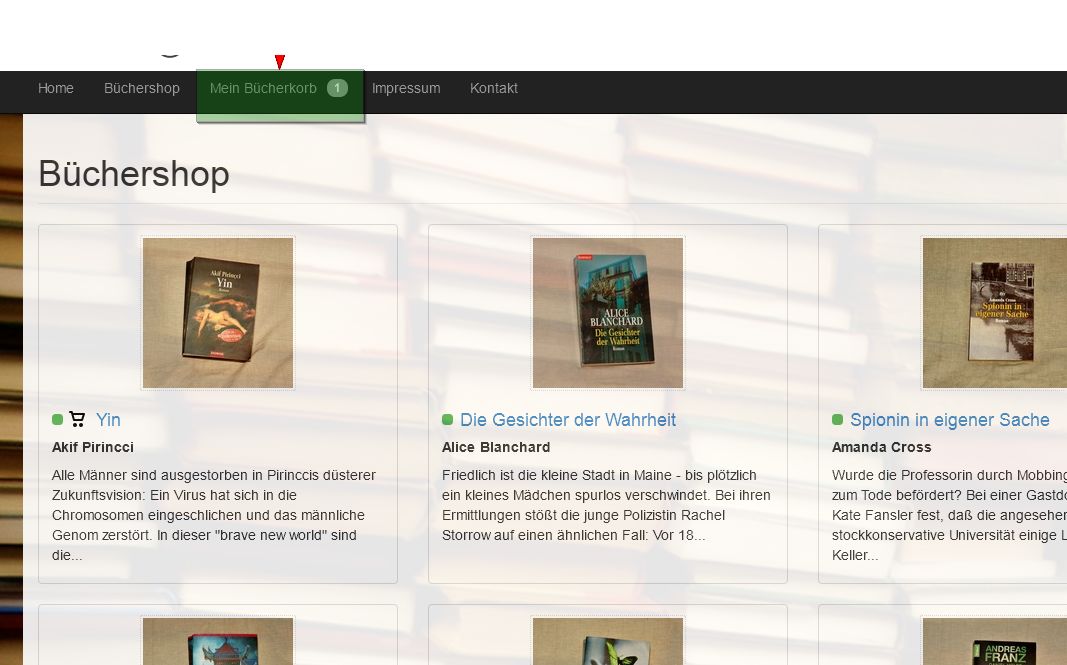
Task: Click the Andreas Franz book cover in the second row
Action: (994, 640)
